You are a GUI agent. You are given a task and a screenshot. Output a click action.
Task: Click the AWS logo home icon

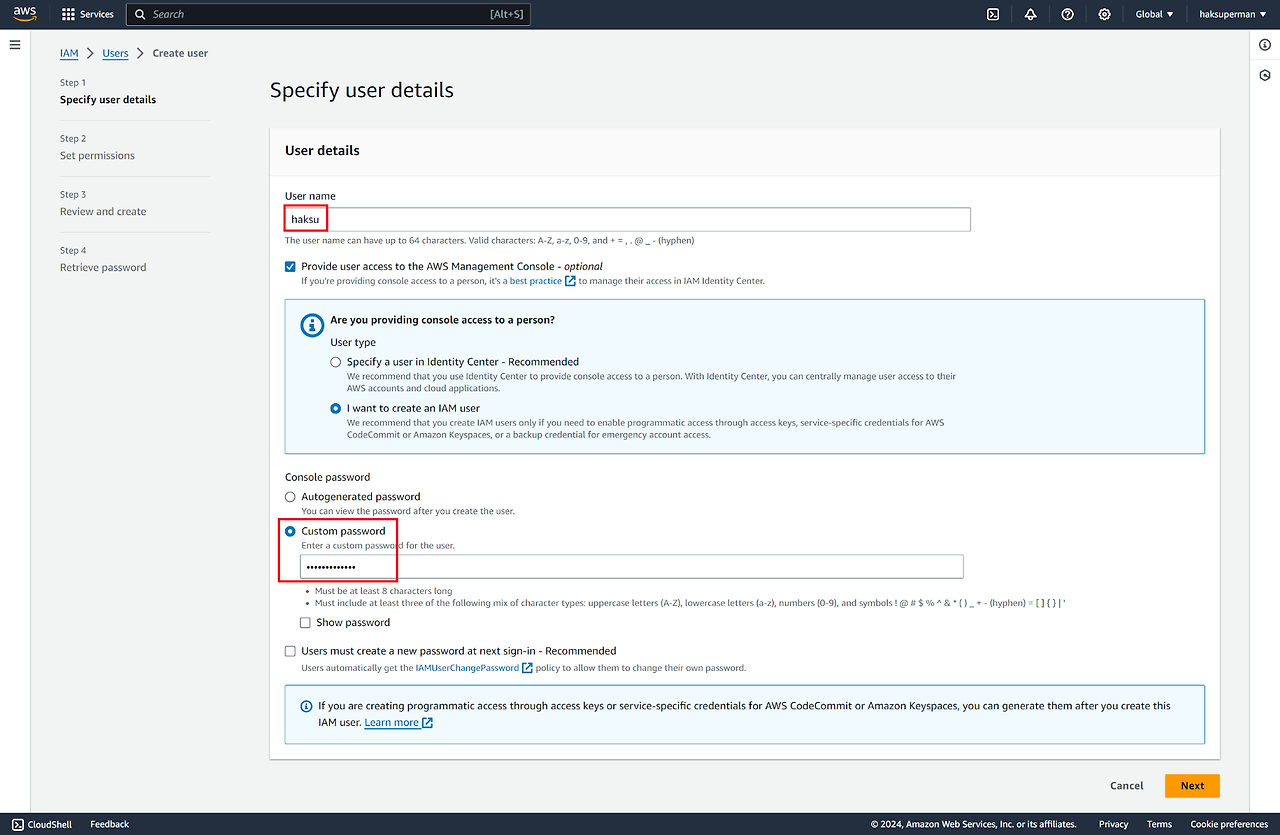tap(24, 14)
